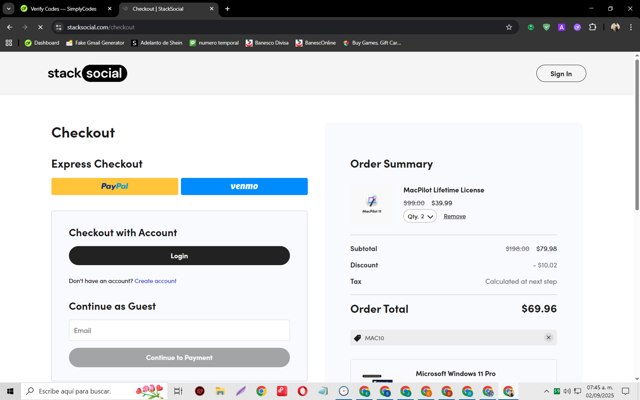Screen dimensions: 640x400
Task: Click the guest Email input field
Action: click(179, 330)
